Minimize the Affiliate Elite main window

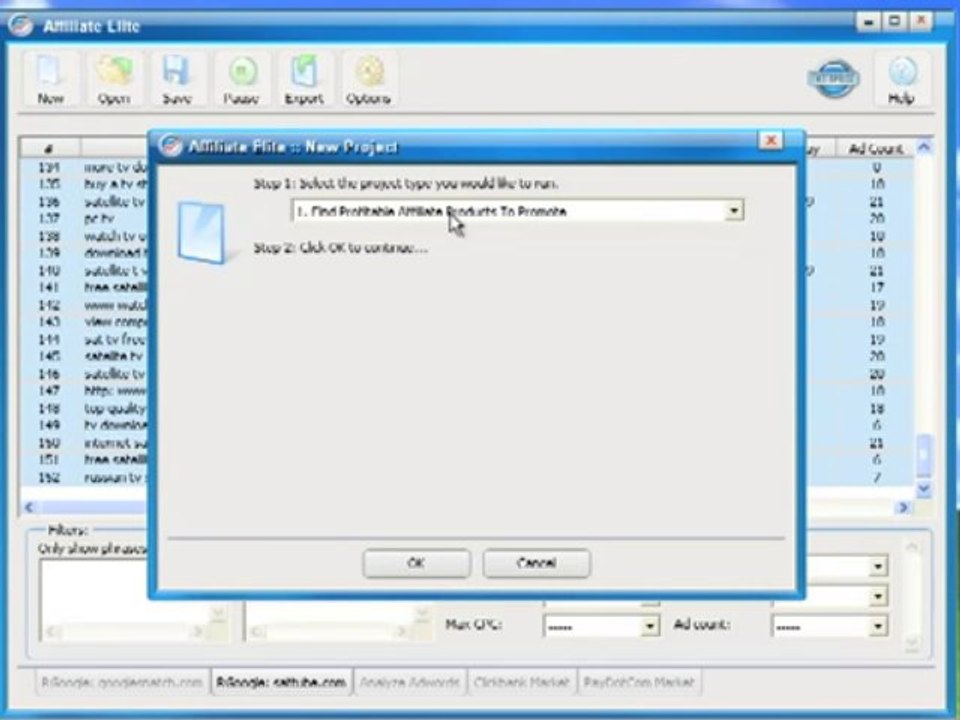pyautogui.click(x=868, y=22)
